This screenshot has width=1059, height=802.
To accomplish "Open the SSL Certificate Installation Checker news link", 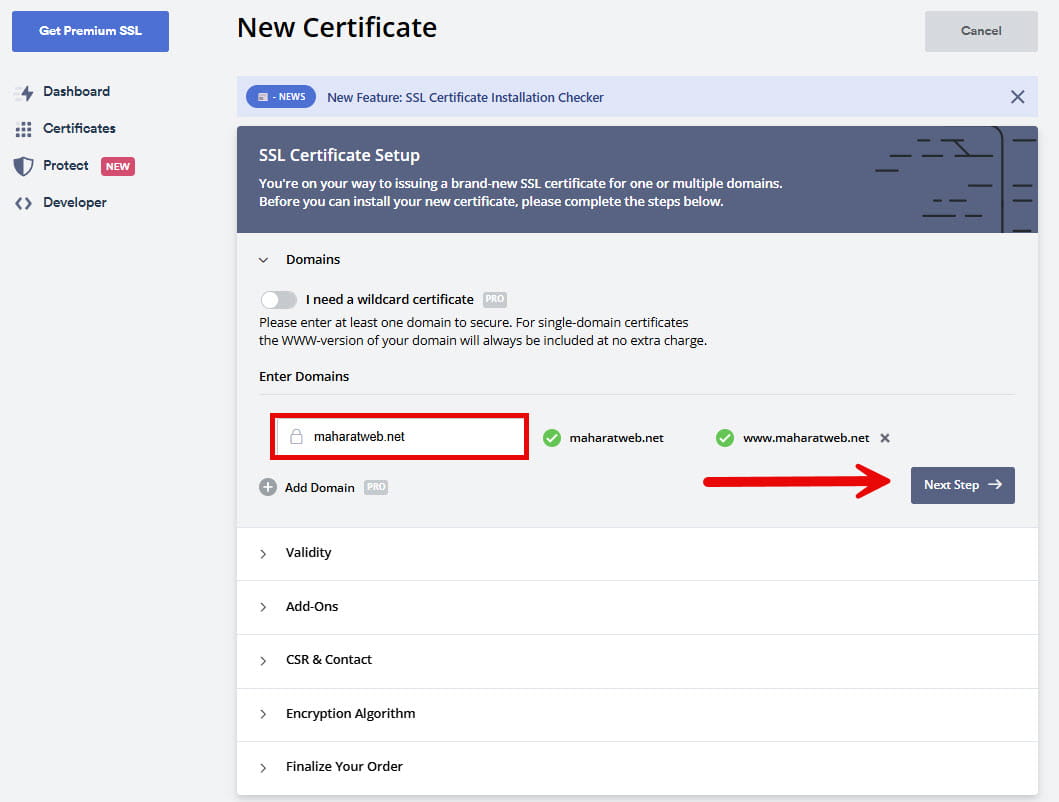I will [x=465, y=97].
